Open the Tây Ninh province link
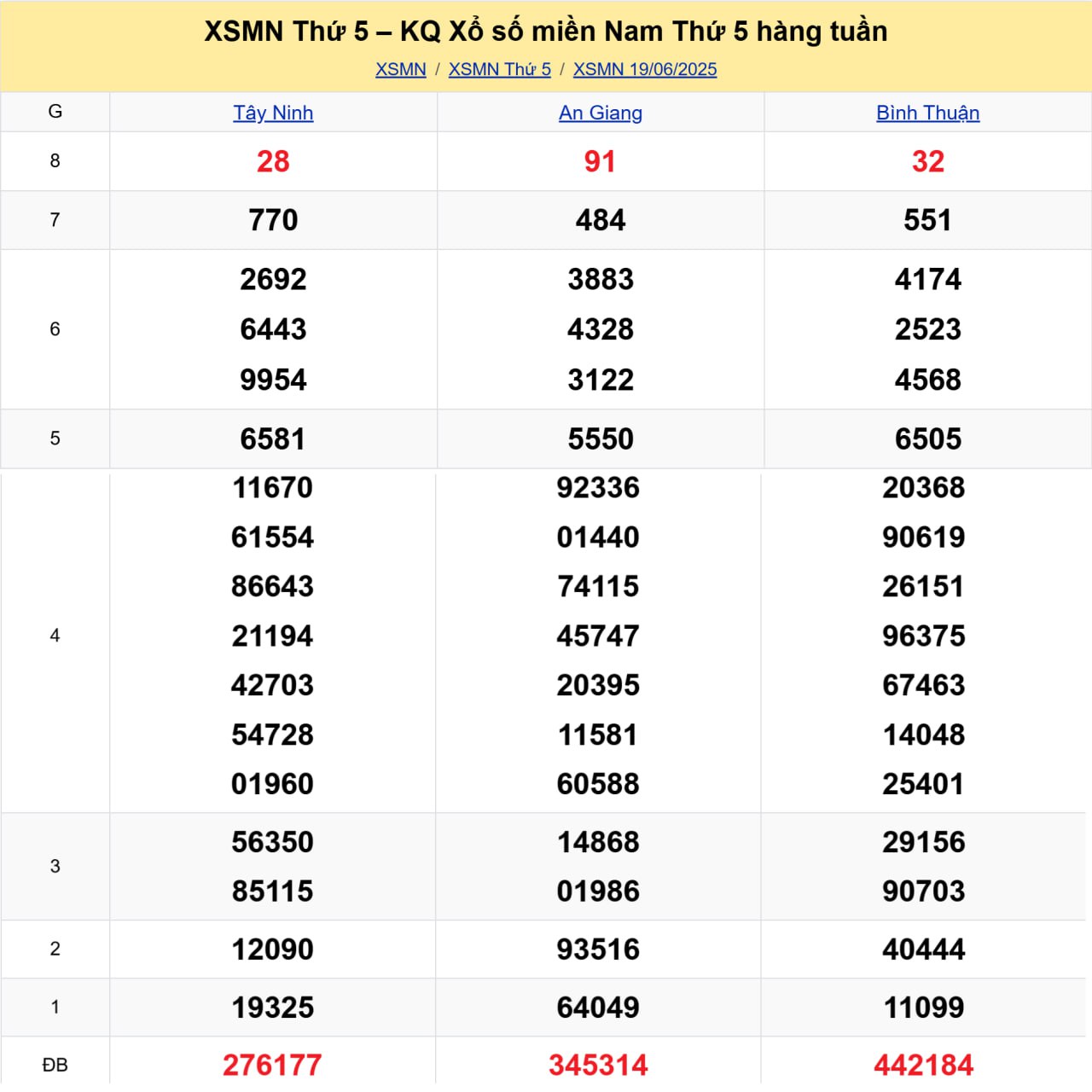Image resolution: width=1092 pixels, height=1092 pixels. [x=273, y=113]
